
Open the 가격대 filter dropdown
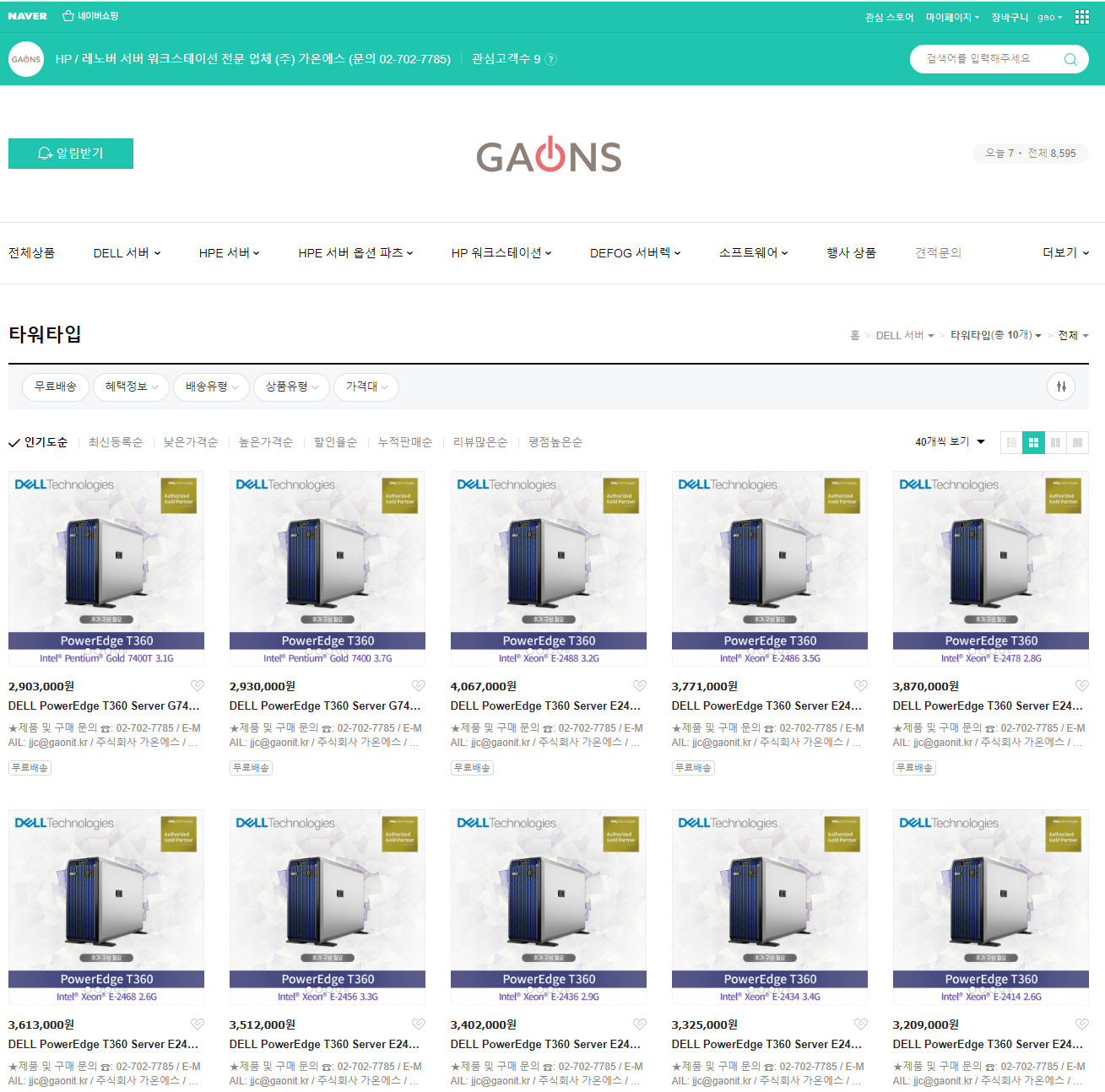[366, 387]
